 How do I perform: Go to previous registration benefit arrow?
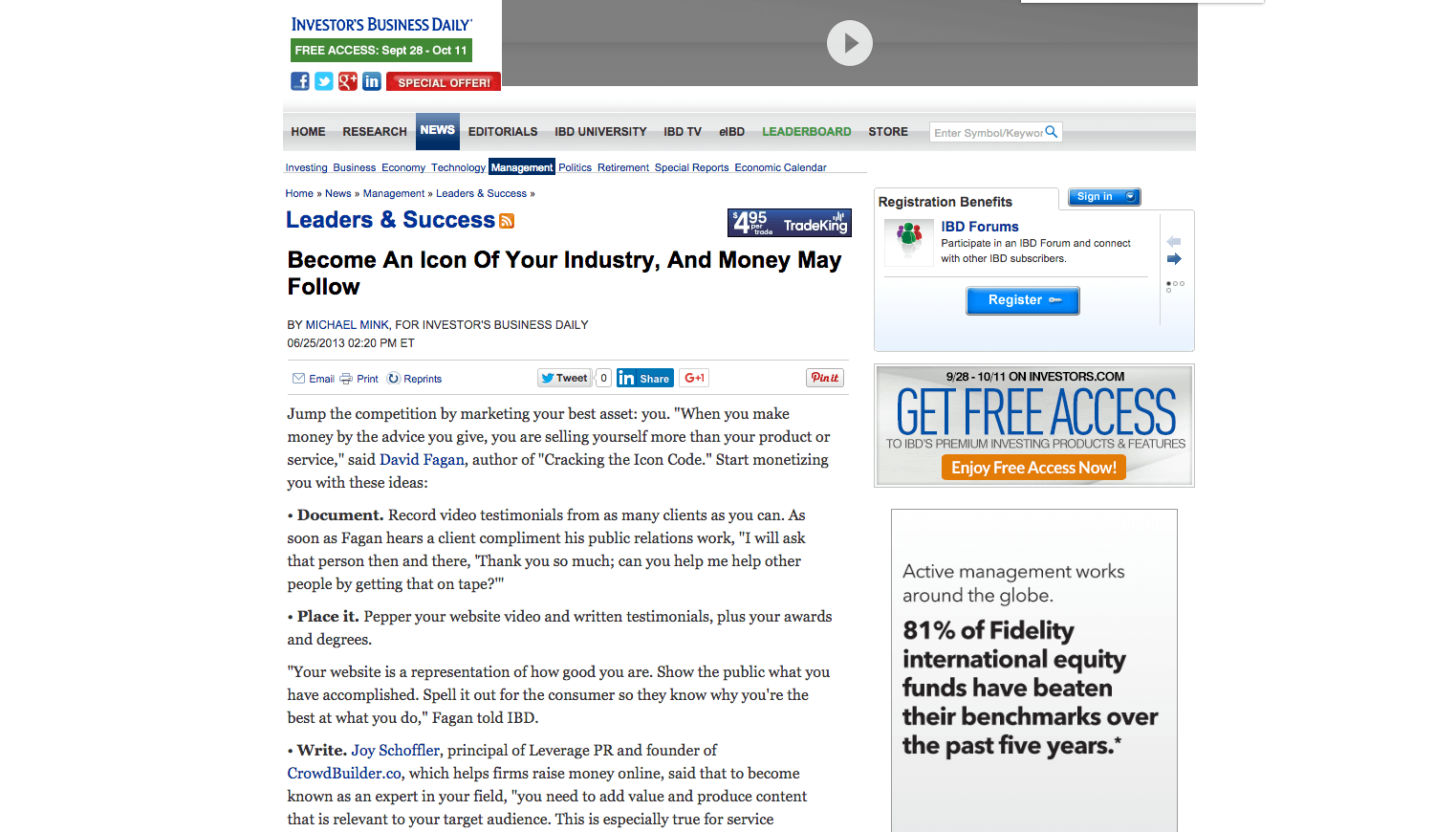(1174, 242)
